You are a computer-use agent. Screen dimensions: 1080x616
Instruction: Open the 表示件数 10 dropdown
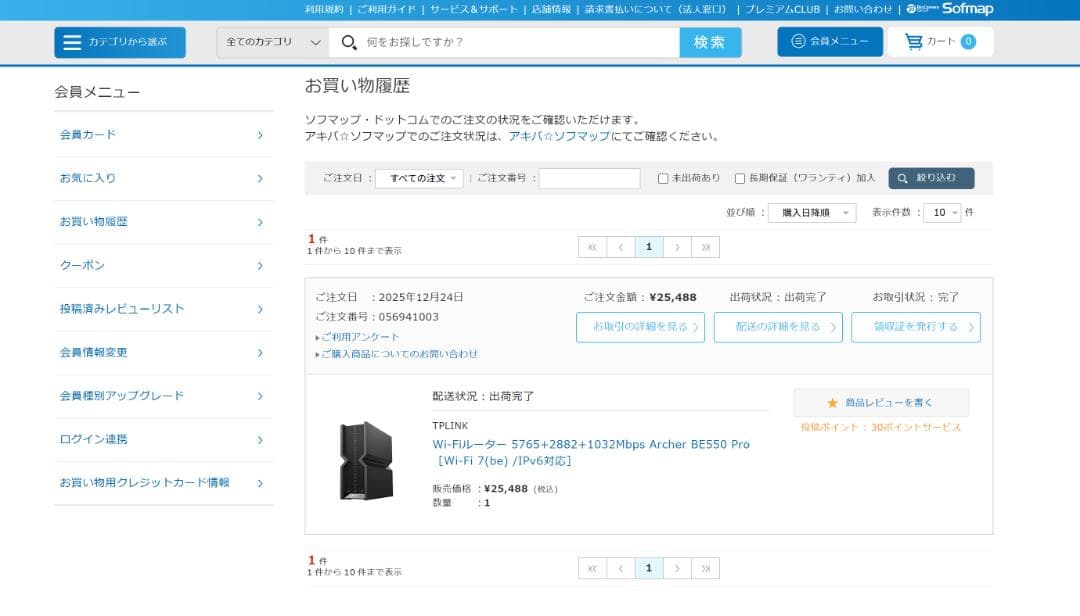pos(942,213)
